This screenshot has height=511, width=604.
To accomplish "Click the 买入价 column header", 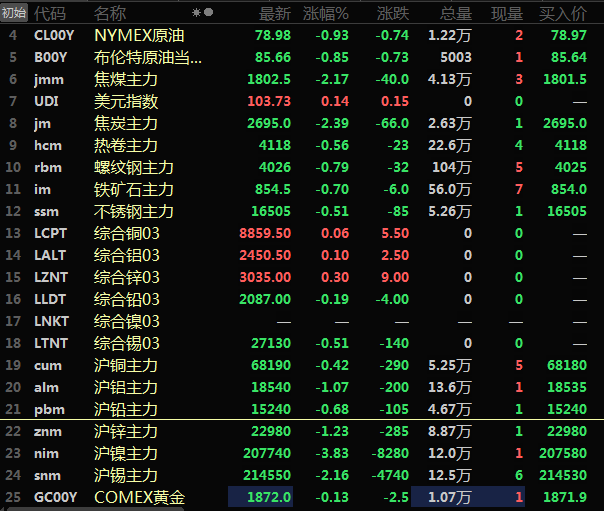I will click(563, 13).
